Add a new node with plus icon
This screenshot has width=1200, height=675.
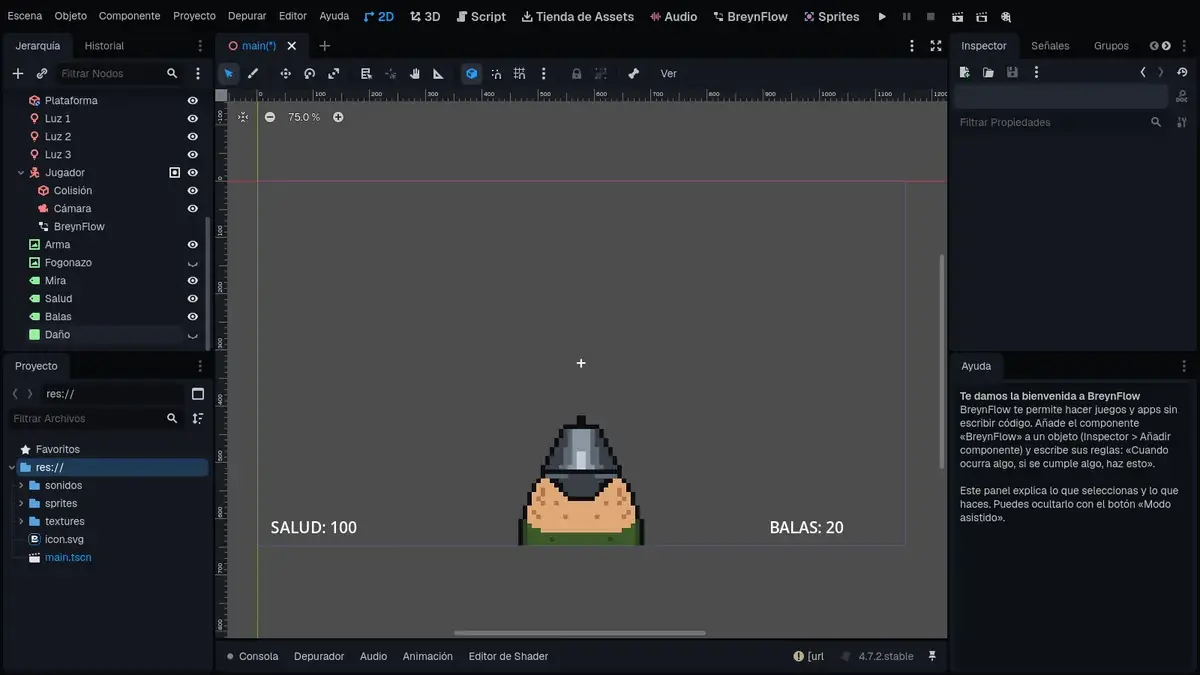(x=17, y=73)
